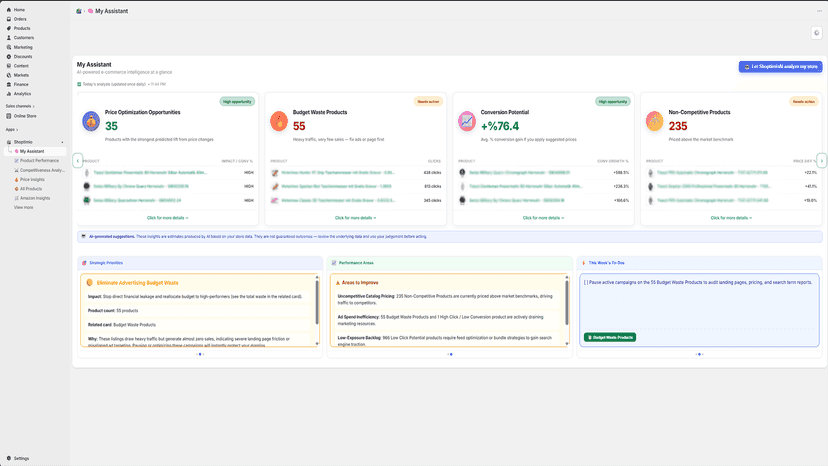This screenshot has height=466, width=828.
Task: Click the Conversion Potential chart icon
Action: click(x=467, y=121)
